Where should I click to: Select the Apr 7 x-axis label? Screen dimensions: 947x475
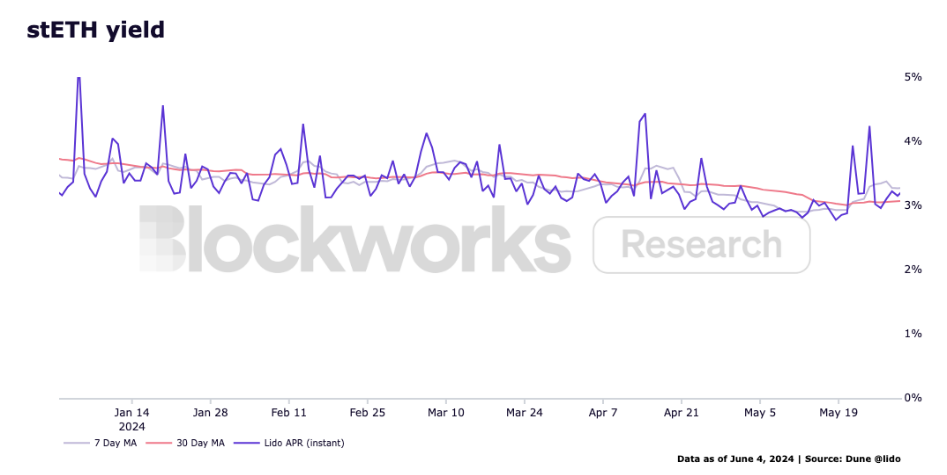pyautogui.click(x=603, y=412)
